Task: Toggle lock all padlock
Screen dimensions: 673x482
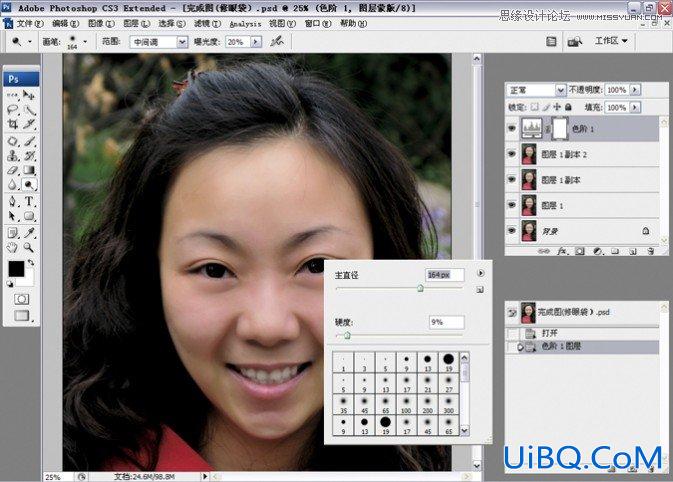Action: [x=568, y=107]
